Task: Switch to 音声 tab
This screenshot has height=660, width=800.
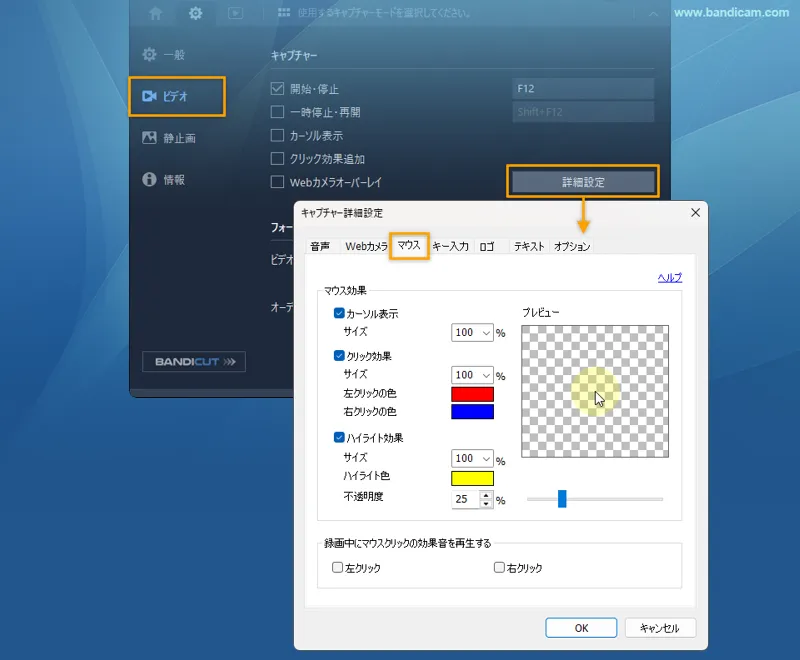Action: point(320,246)
